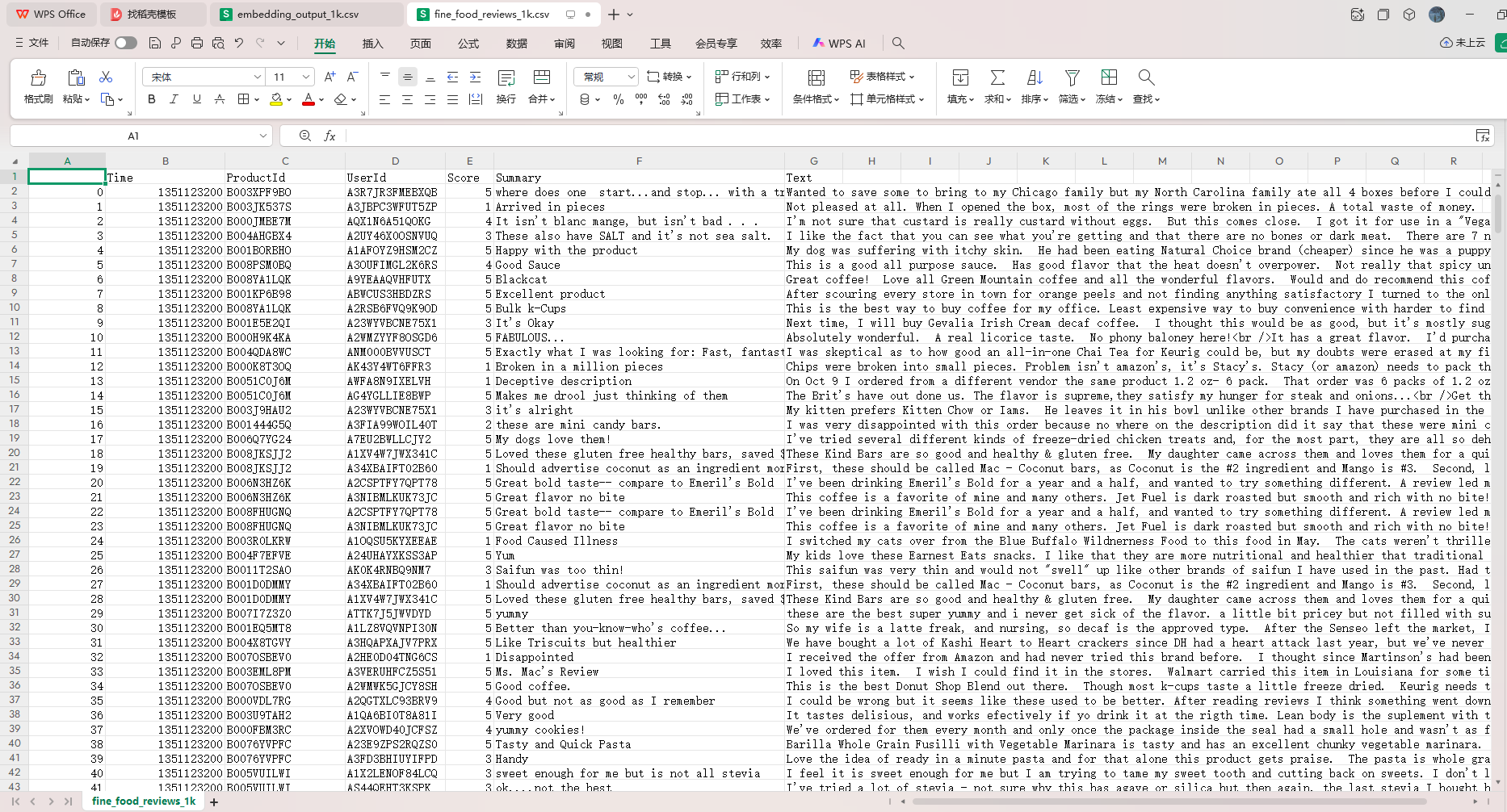1507x812 pixels.
Task: Toggle center horizontal alignment
Action: point(407,99)
